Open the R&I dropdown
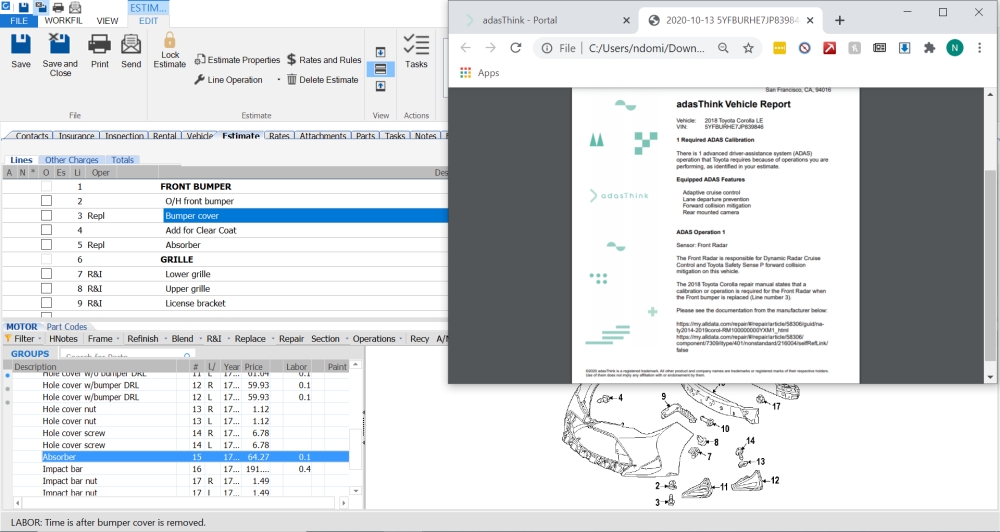This screenshot has height=532, width=1000. coord(217,339)
